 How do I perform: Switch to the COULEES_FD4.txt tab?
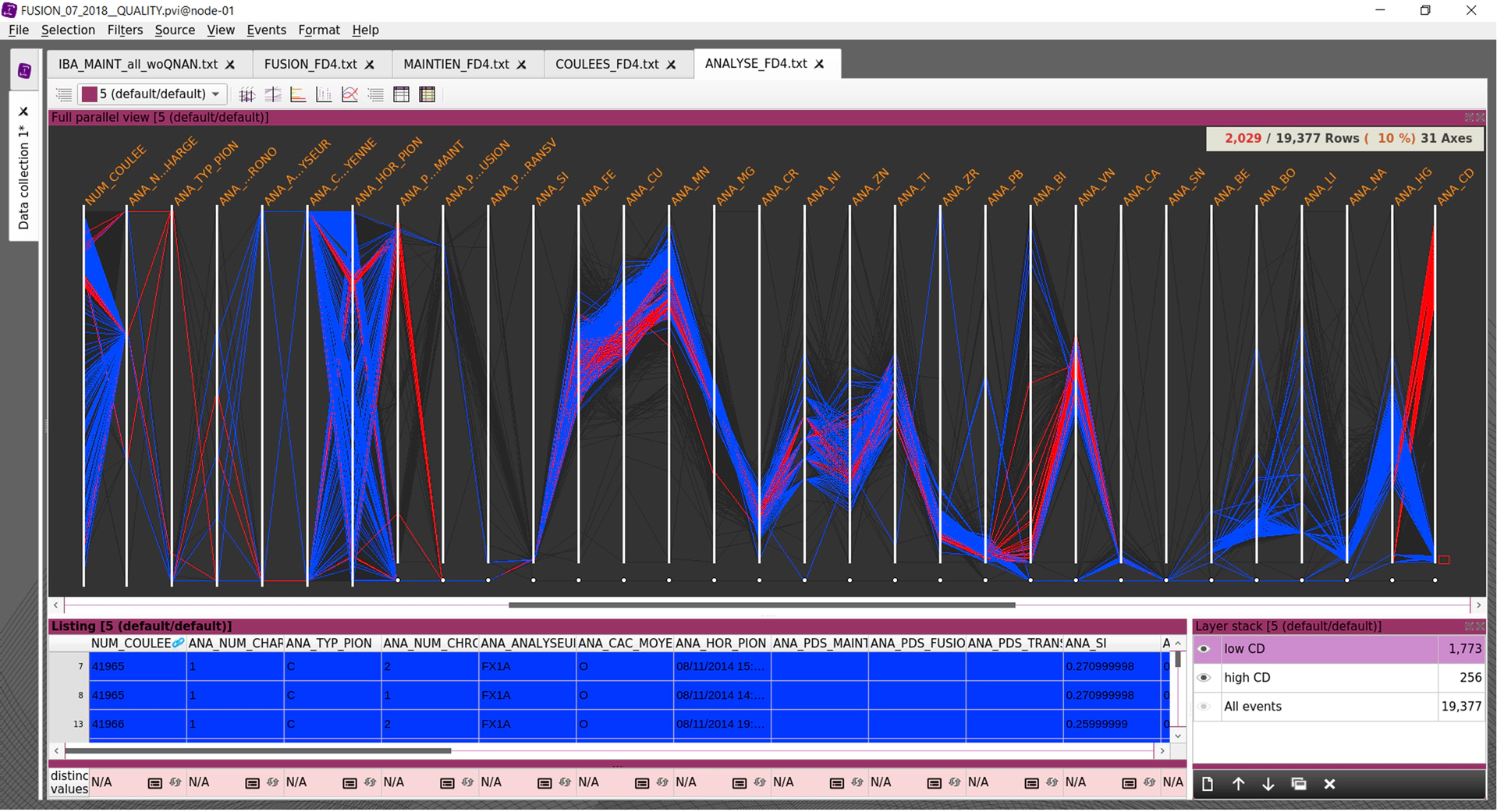[x=606, y=64]
